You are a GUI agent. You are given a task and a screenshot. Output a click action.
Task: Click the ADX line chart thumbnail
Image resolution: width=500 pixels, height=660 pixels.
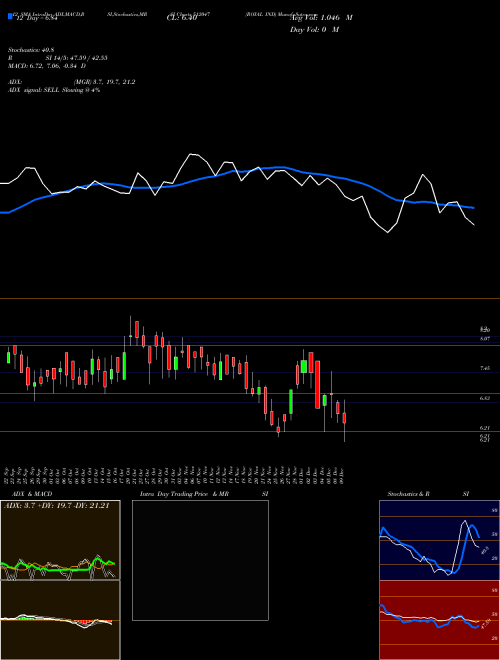[60, 540]
